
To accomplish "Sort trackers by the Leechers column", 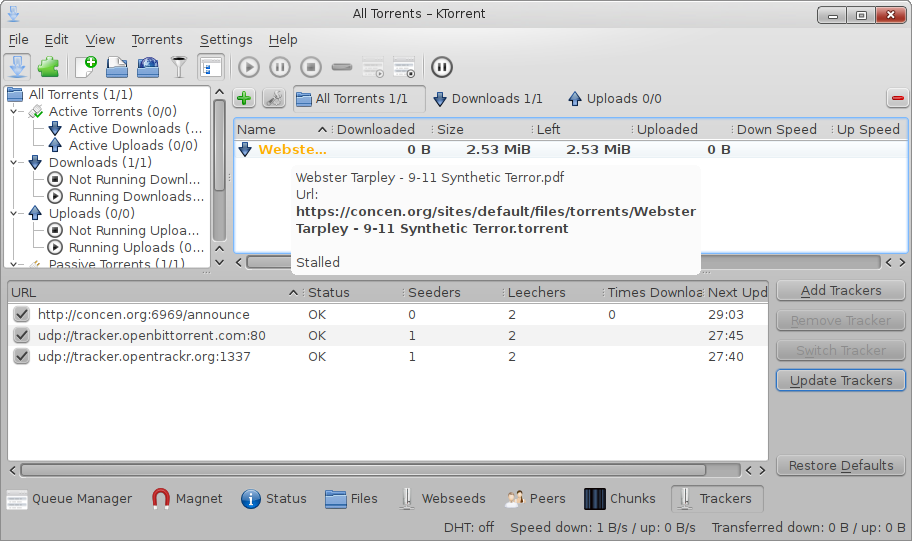I will pos(552,292).
